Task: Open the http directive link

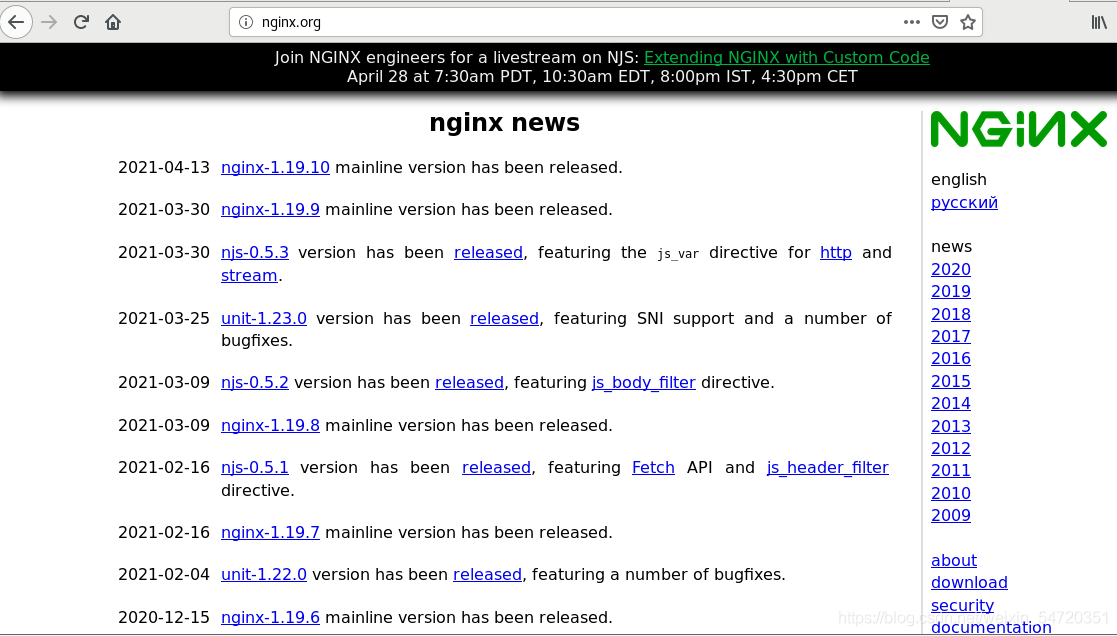Action: pyautogui.click(x=836, y=252)
